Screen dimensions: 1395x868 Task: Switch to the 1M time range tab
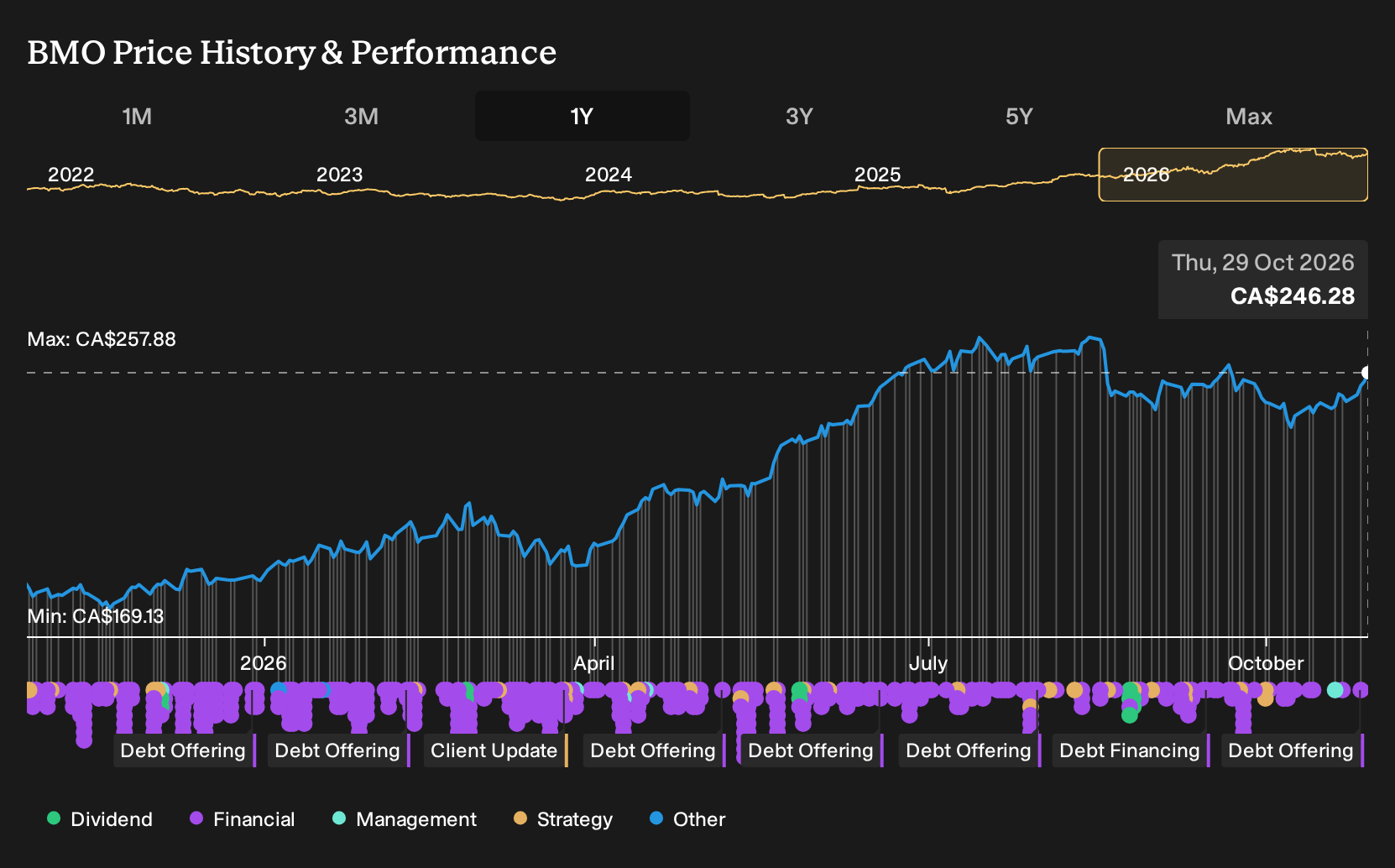(137, 116)
